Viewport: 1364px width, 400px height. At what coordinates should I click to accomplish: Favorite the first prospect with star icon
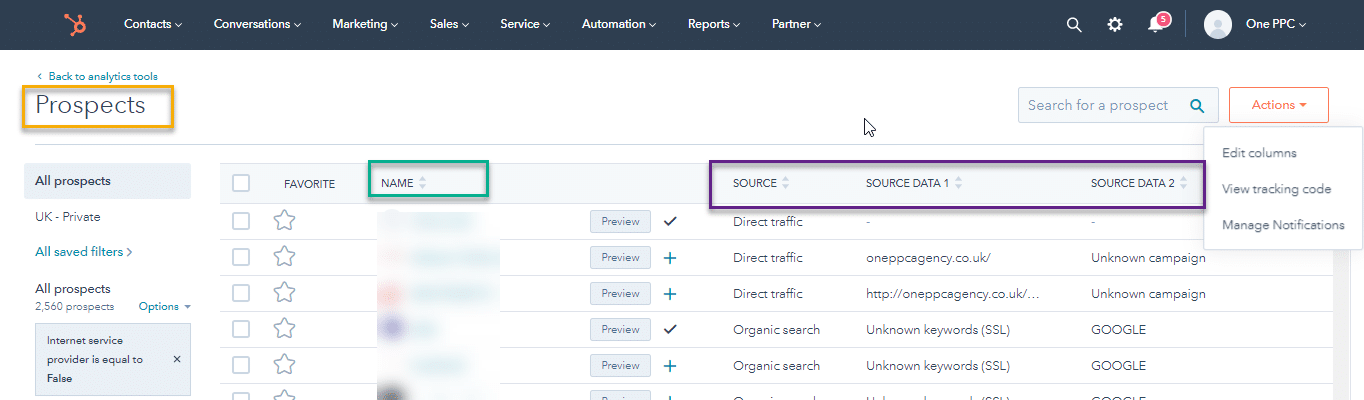tap(284, 221)
